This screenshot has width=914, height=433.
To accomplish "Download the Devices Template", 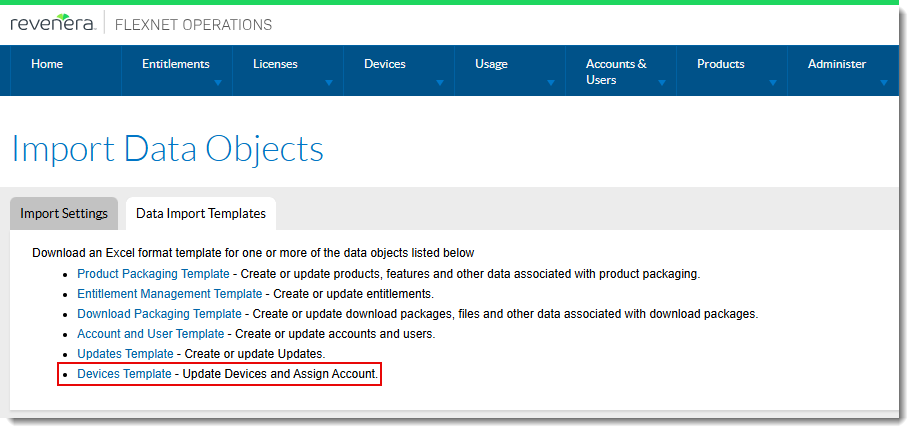I will (x=124, y=374).
